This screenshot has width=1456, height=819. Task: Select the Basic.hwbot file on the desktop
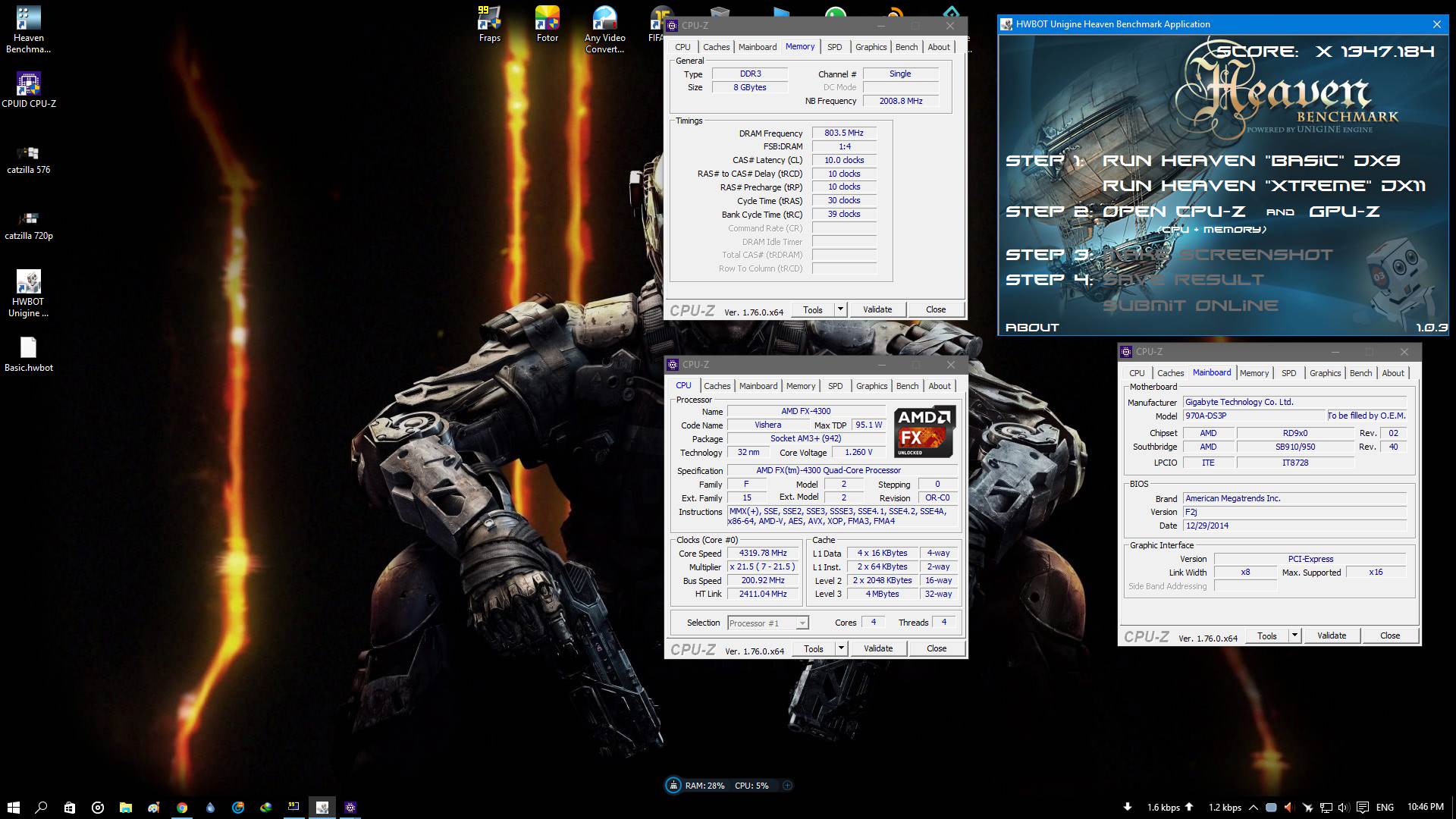point(29,354)
